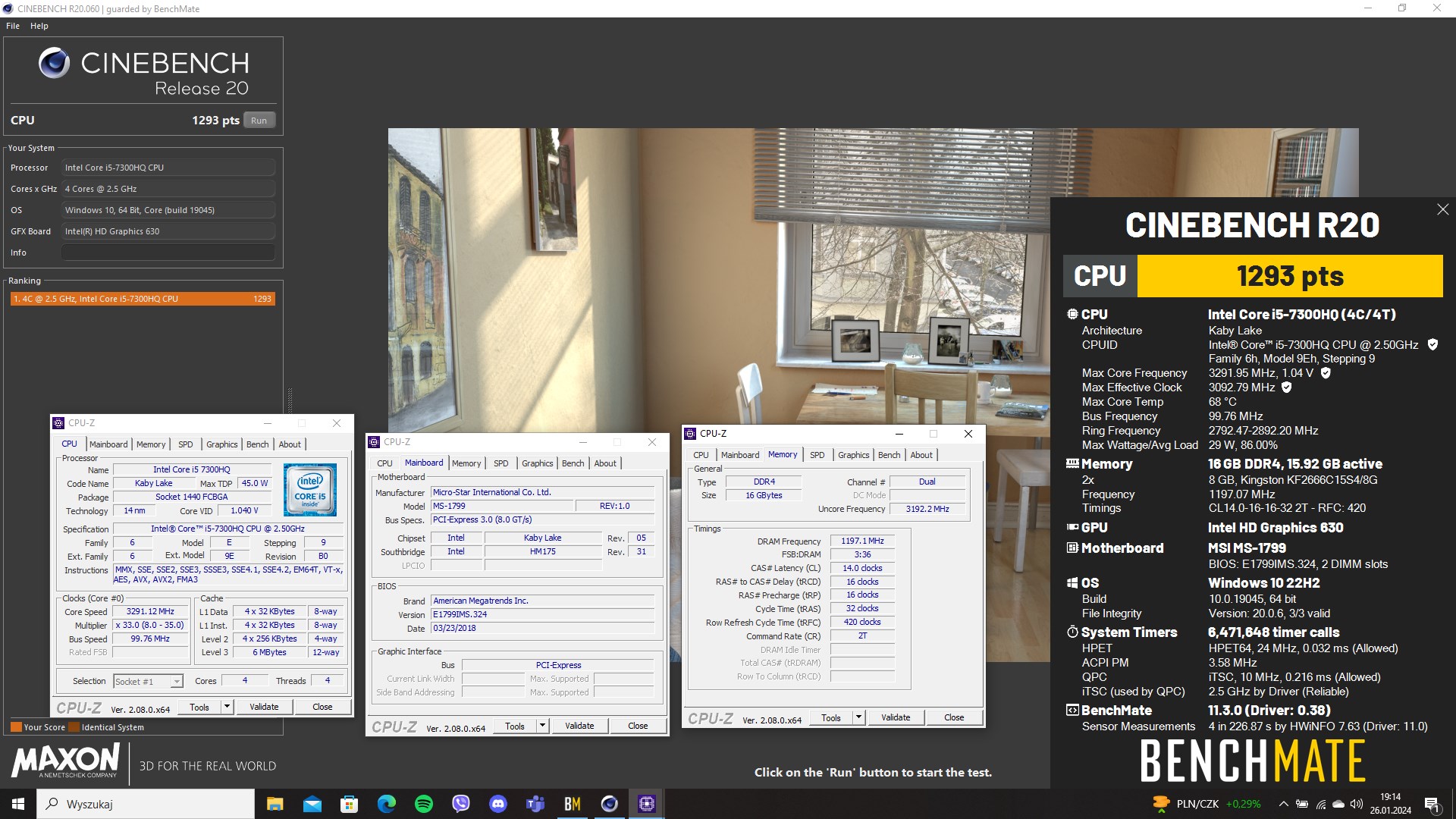Click the battery icon in the system tray

(1301, 804)
